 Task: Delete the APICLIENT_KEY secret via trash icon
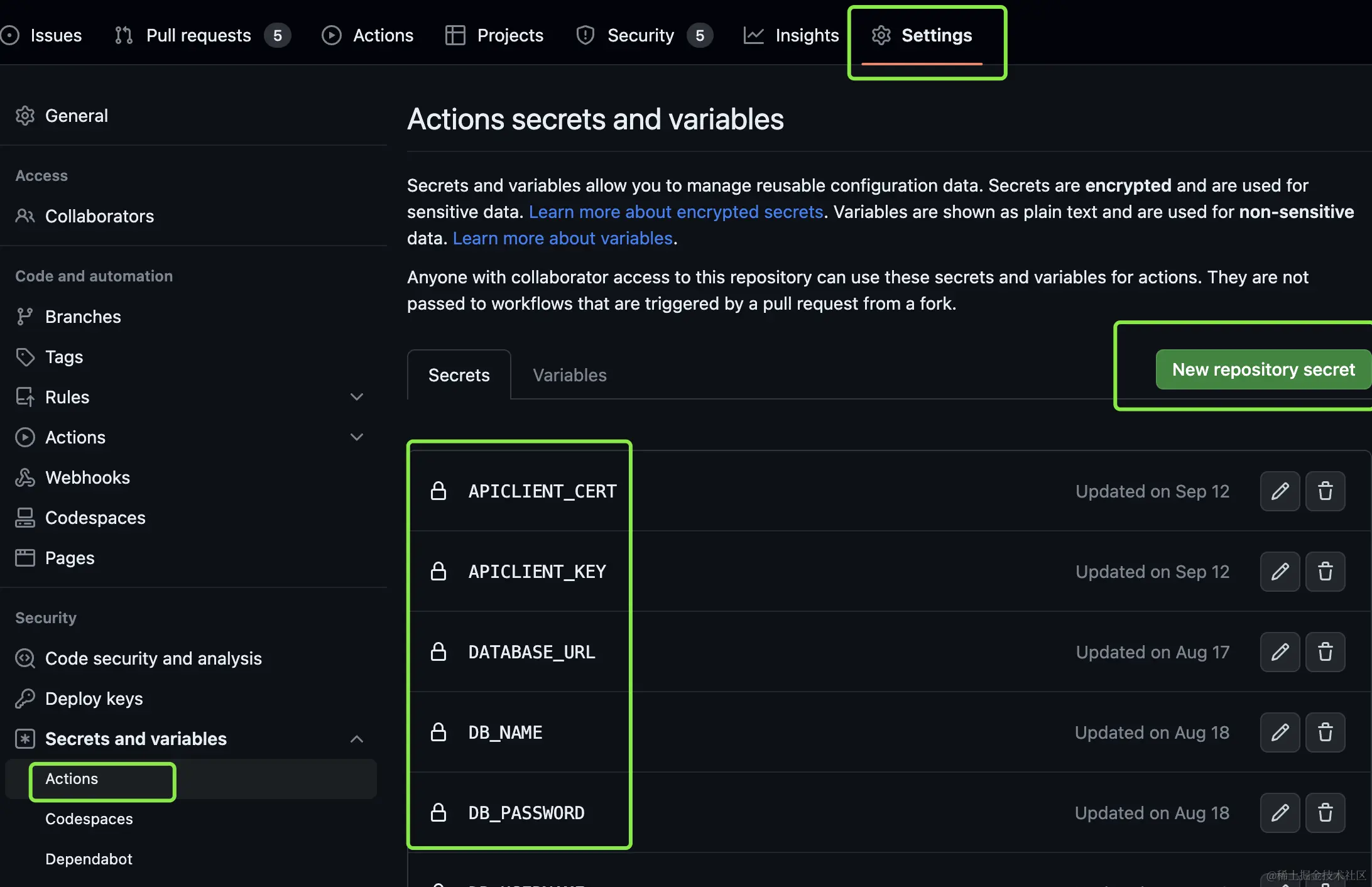pos(1325,572)
